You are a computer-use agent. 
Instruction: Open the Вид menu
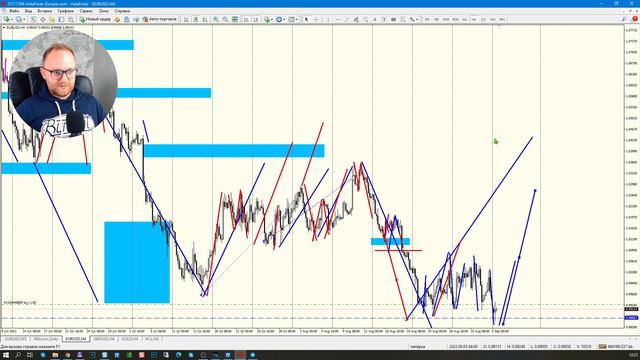28,11
